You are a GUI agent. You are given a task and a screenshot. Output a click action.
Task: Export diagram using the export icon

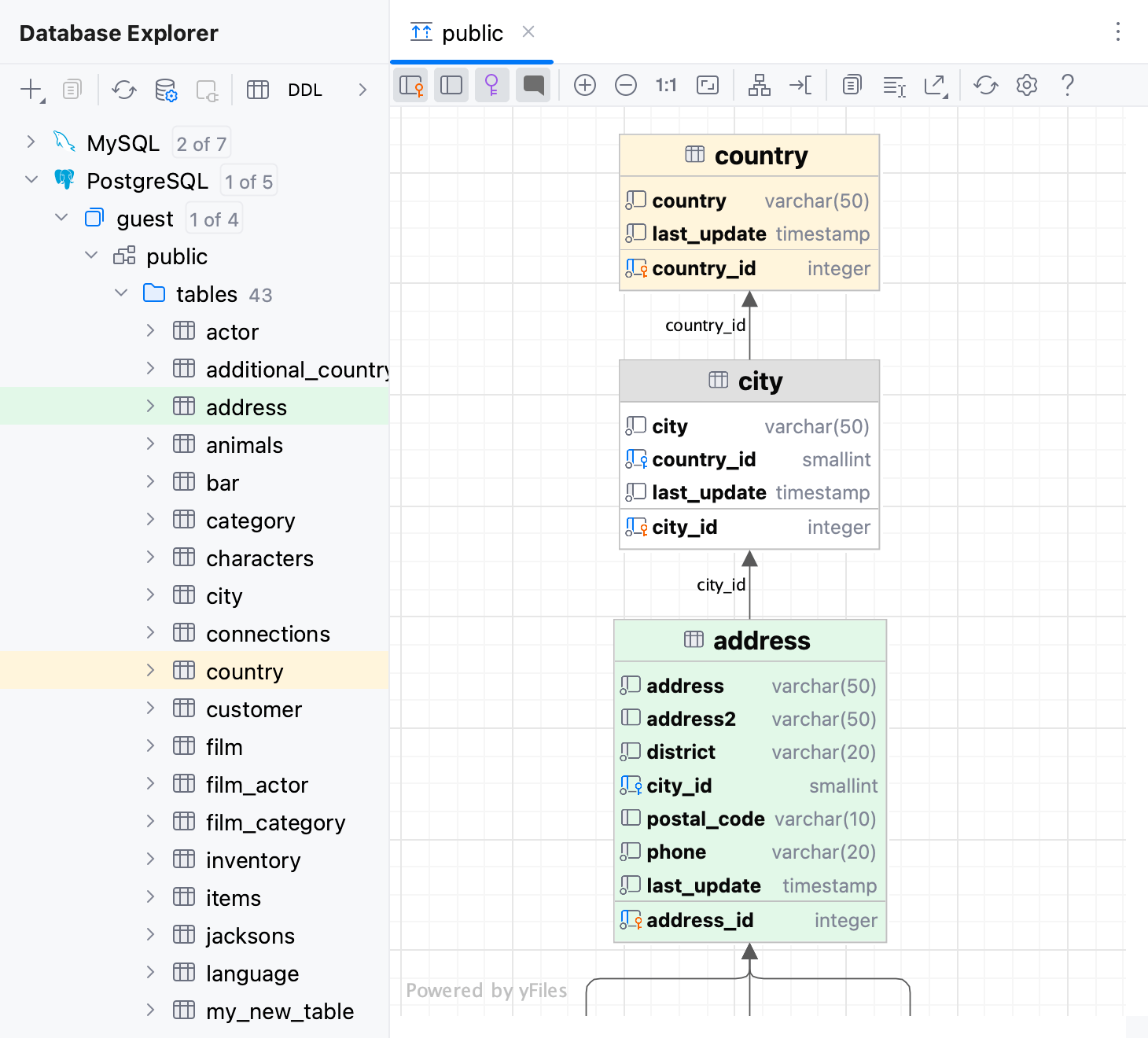point(935,85)
